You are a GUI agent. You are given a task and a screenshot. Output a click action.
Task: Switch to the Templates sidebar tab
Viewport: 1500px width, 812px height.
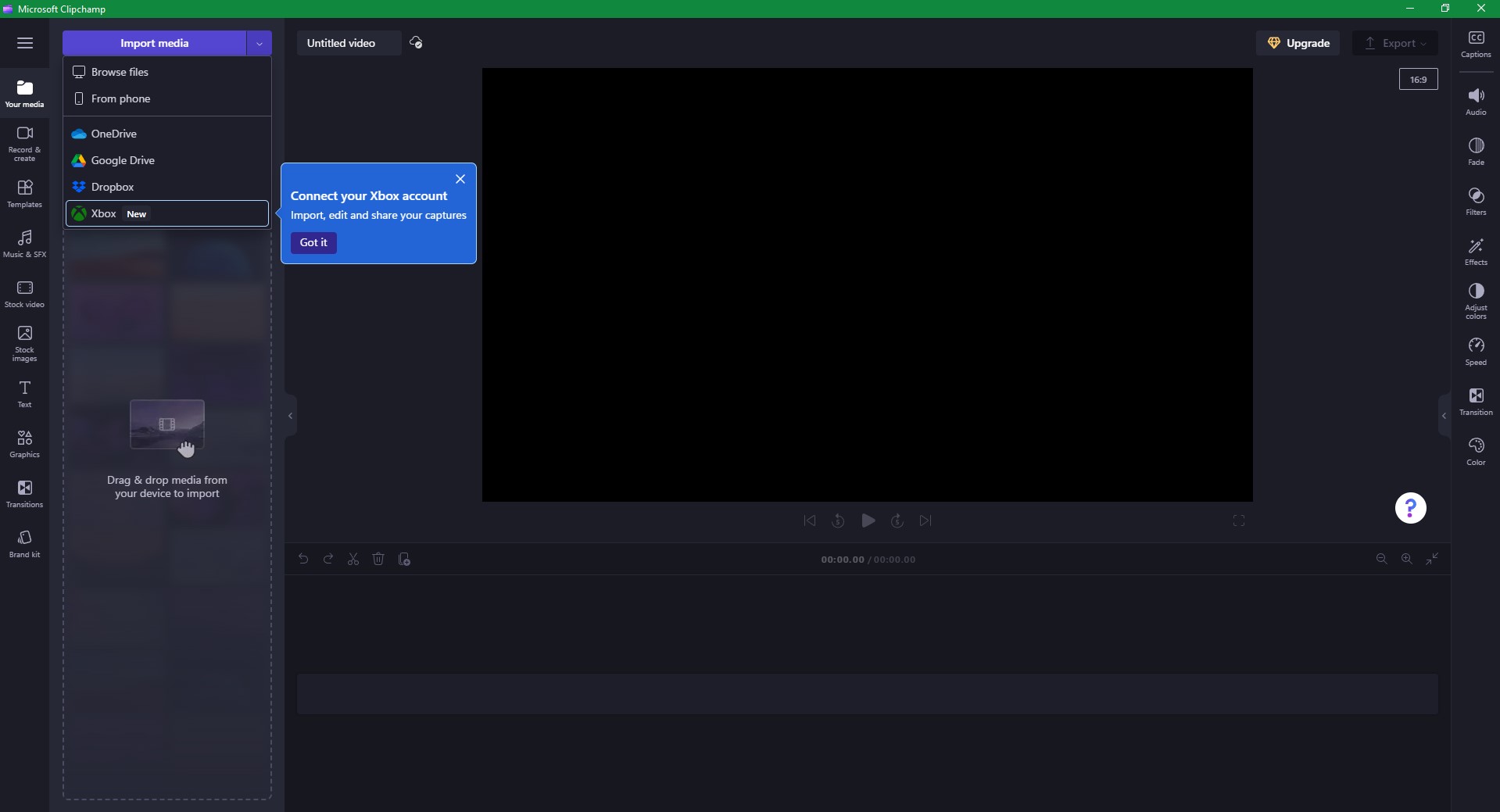point(24,193)
